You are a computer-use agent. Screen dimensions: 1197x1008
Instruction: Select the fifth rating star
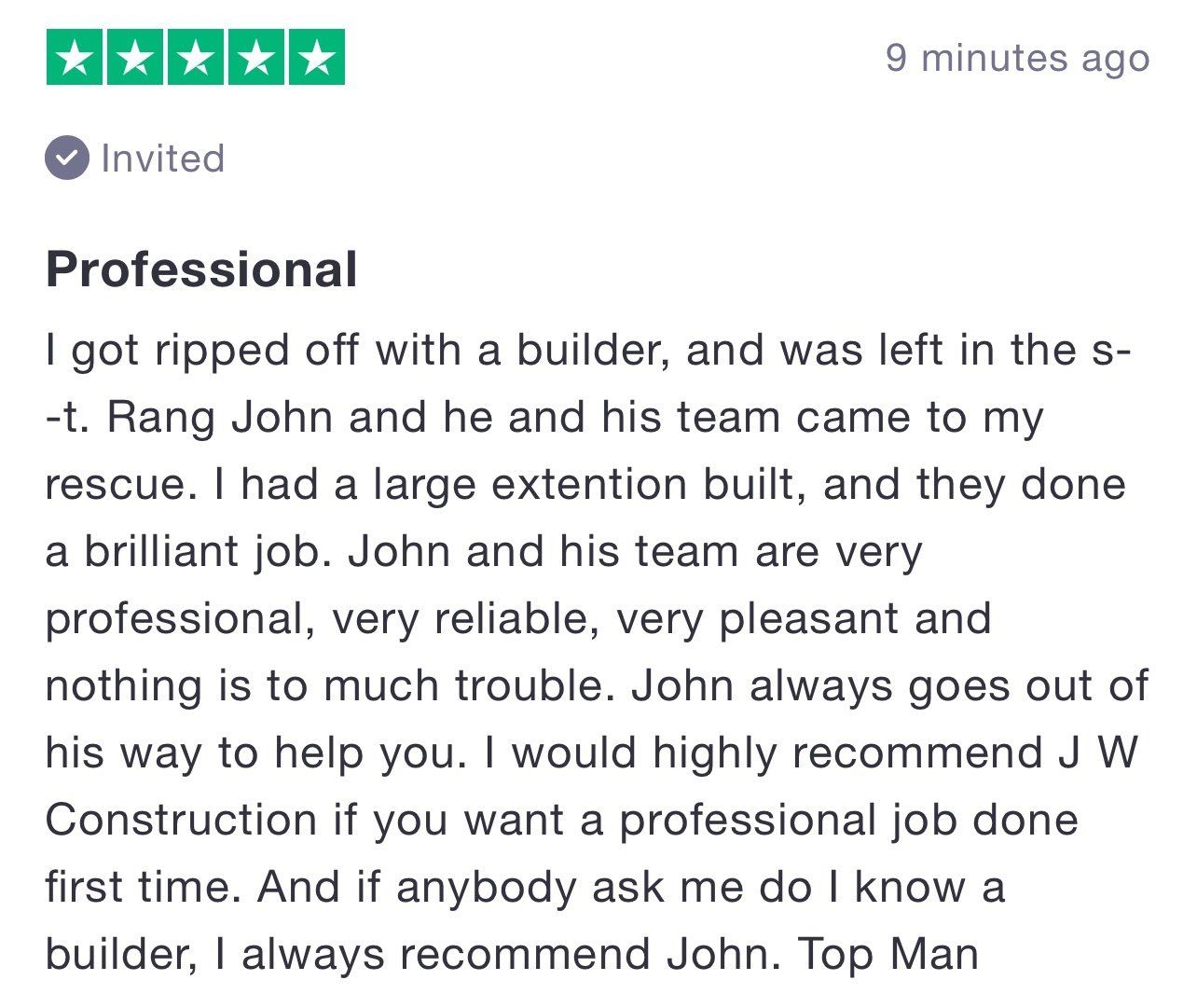click(317, 58)
